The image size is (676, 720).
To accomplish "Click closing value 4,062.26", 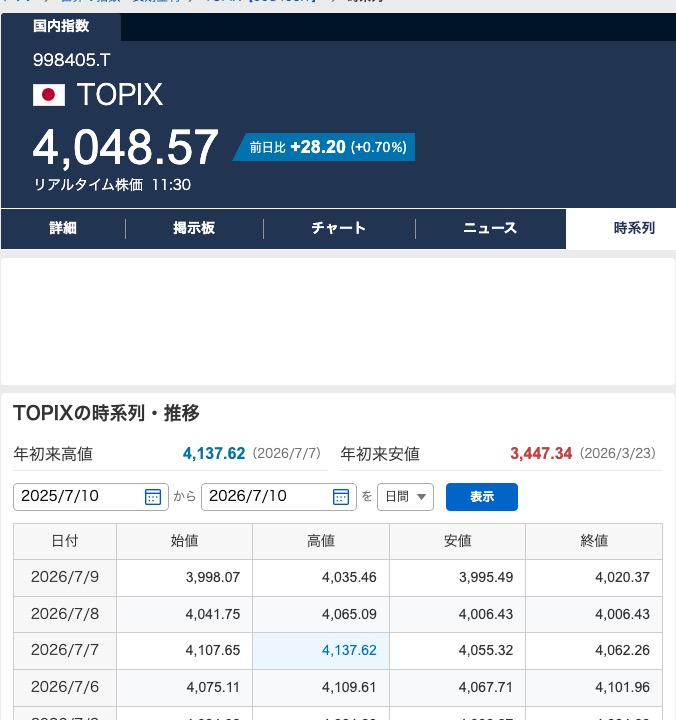I will point(622,651).
